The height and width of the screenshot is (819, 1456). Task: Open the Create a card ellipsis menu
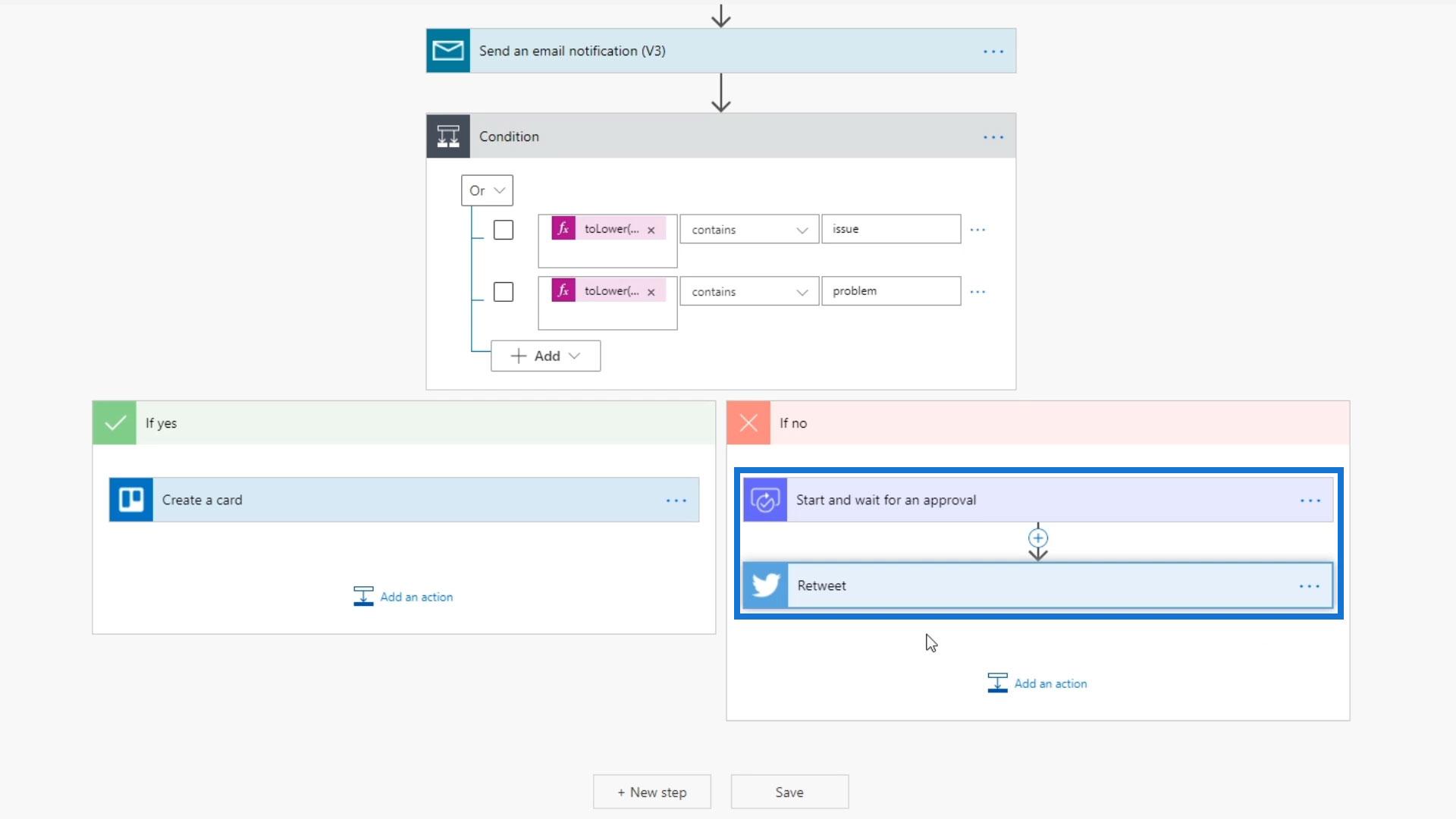click(x=676, y=500)
